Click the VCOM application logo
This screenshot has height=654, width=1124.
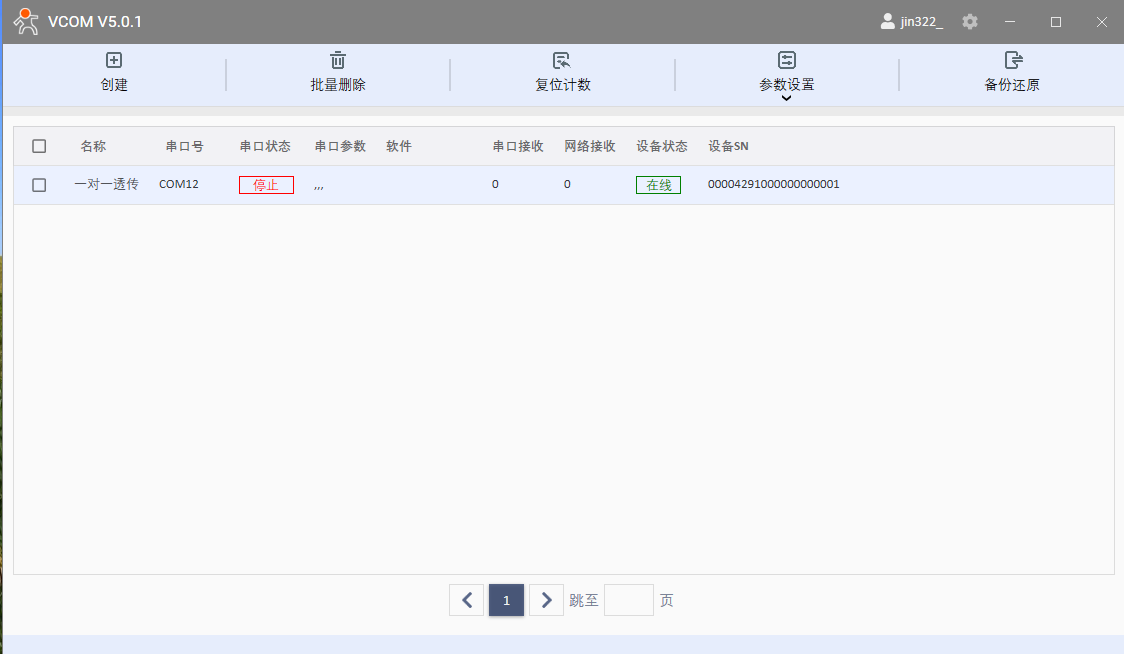[x=27, y=22]
